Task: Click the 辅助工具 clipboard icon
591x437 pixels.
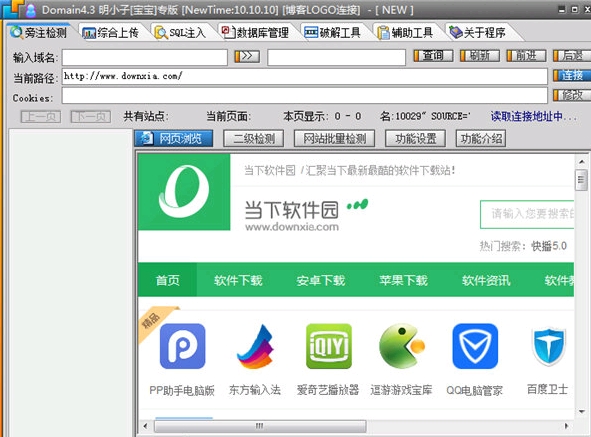Action: 383,33
